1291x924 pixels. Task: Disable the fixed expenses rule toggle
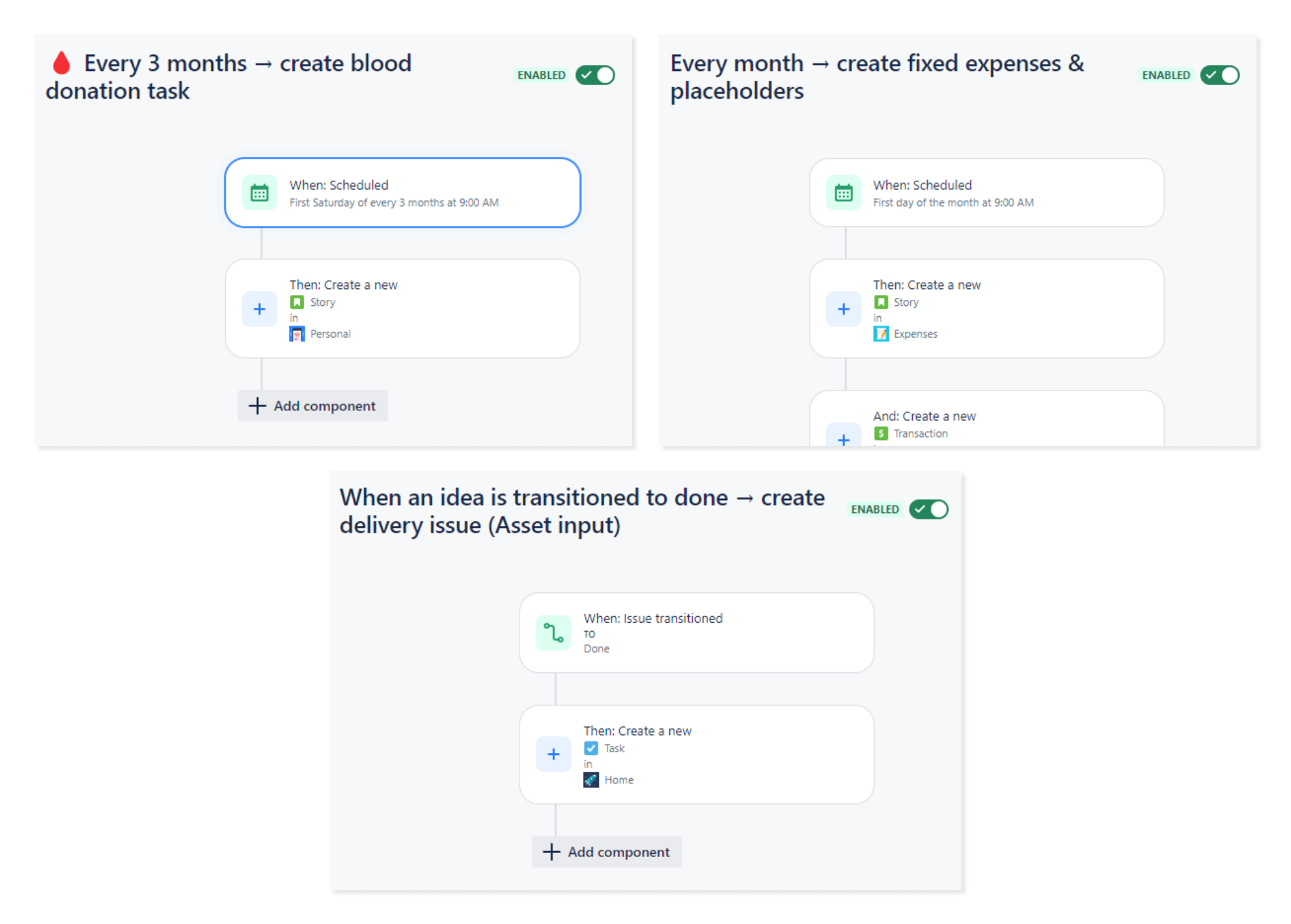[x=1220, y=75]
